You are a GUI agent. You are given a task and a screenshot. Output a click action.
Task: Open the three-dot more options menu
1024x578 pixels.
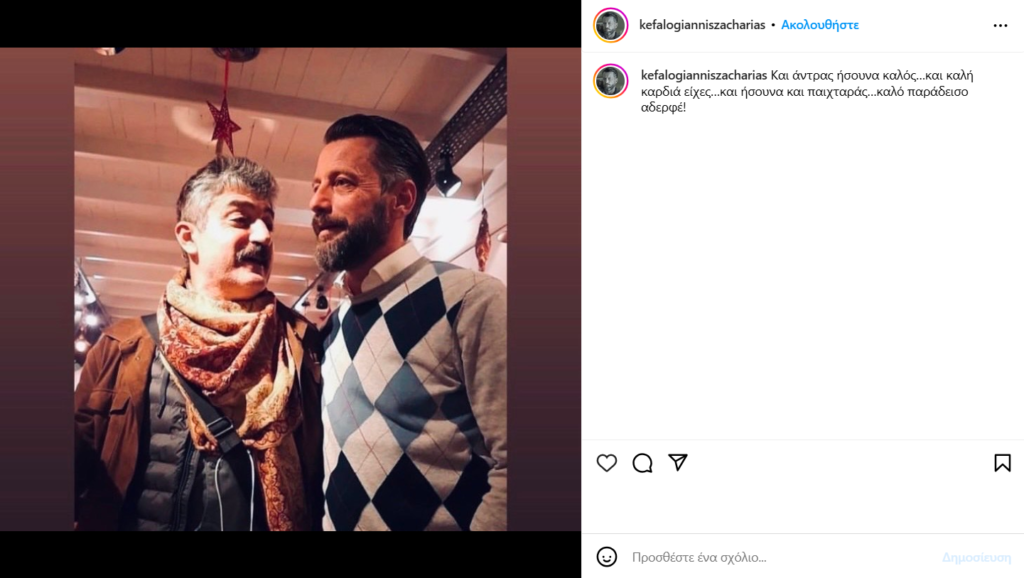(x=1000, y=25)
